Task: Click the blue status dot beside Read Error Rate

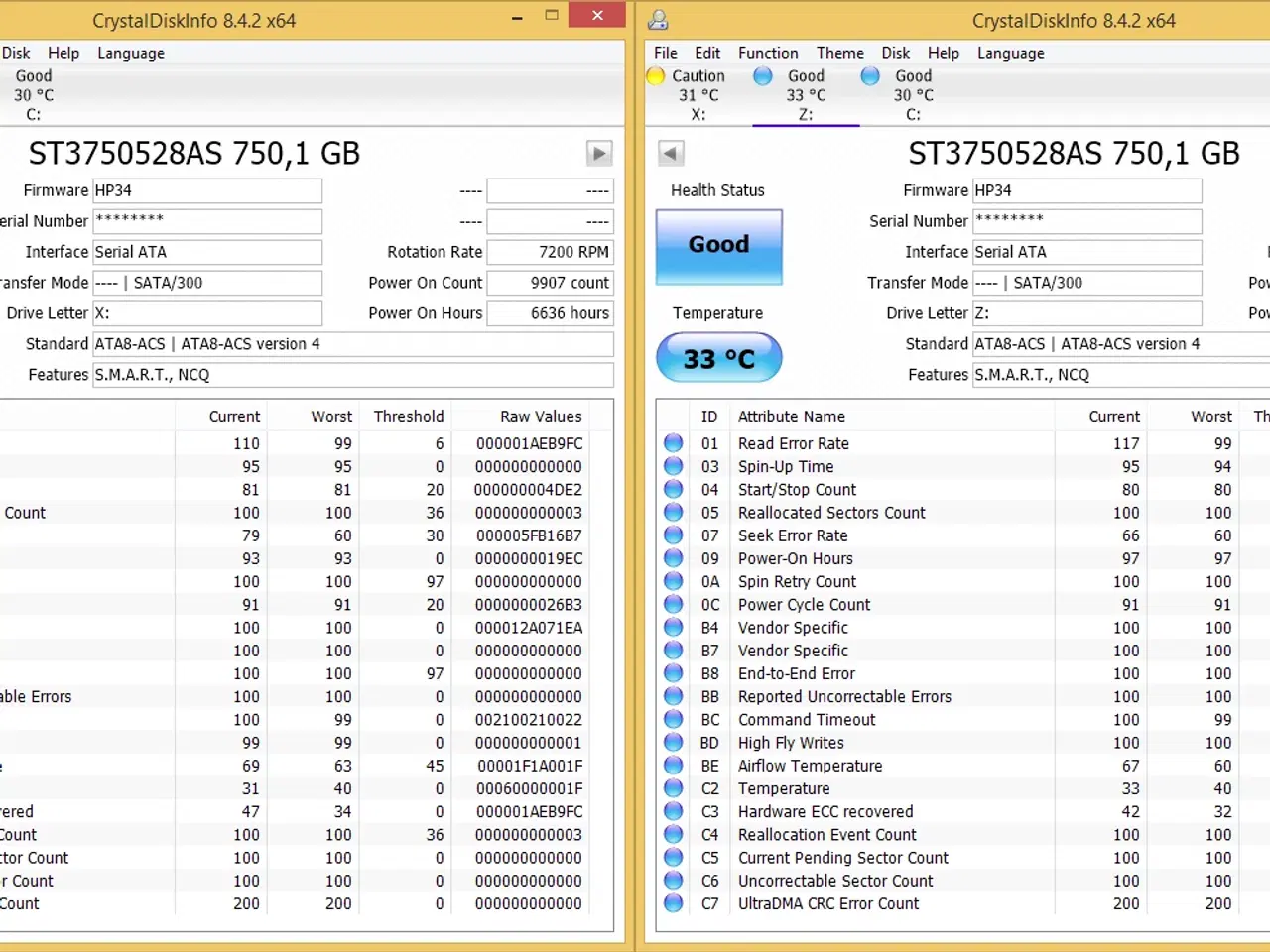Action: 674,443
